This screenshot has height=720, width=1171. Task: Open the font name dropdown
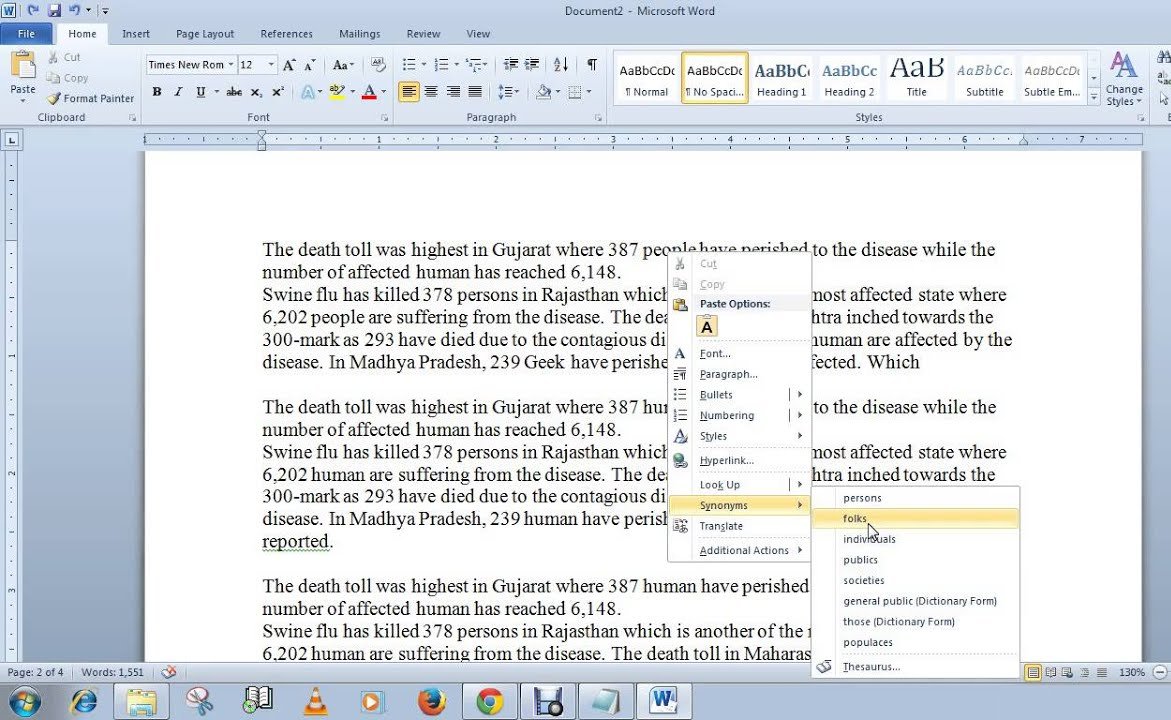click(231, 65)
